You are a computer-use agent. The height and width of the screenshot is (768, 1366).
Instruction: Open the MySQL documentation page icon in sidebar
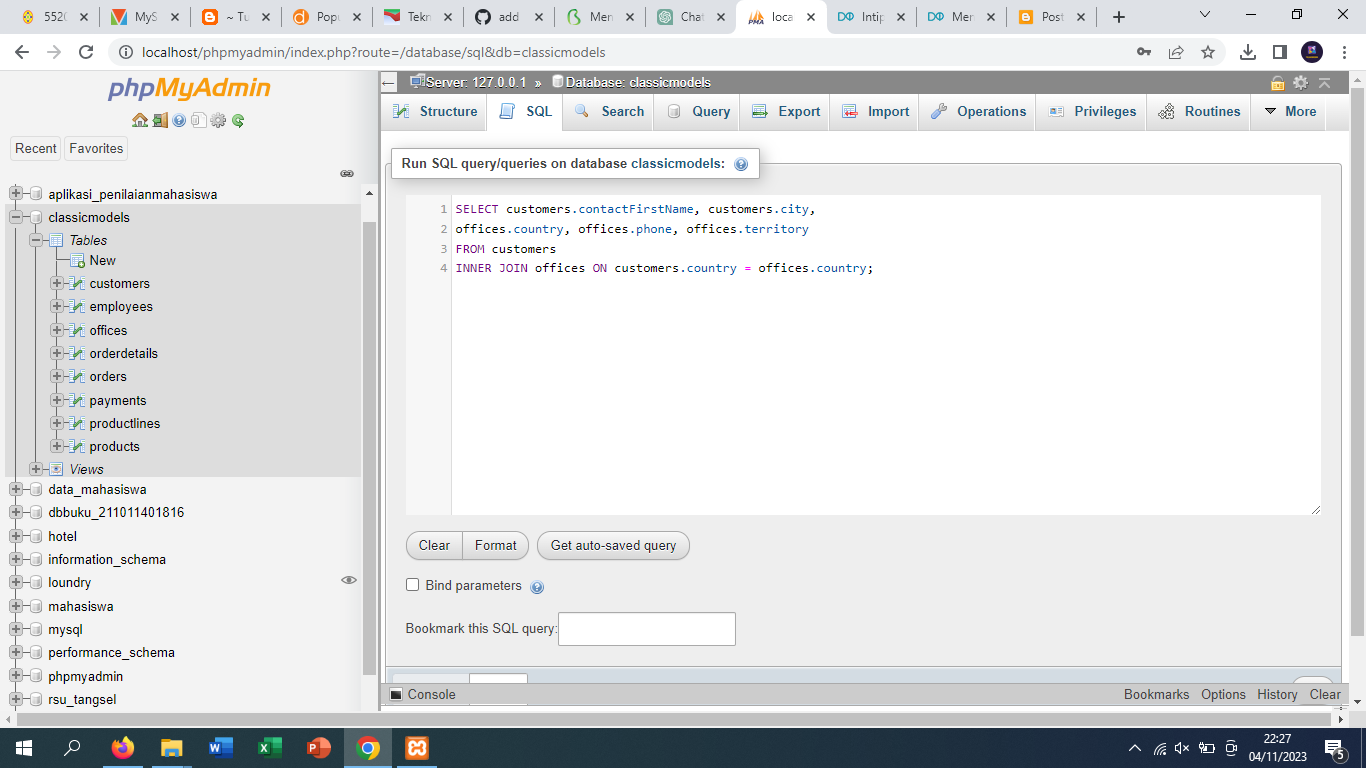click(198, 120)
